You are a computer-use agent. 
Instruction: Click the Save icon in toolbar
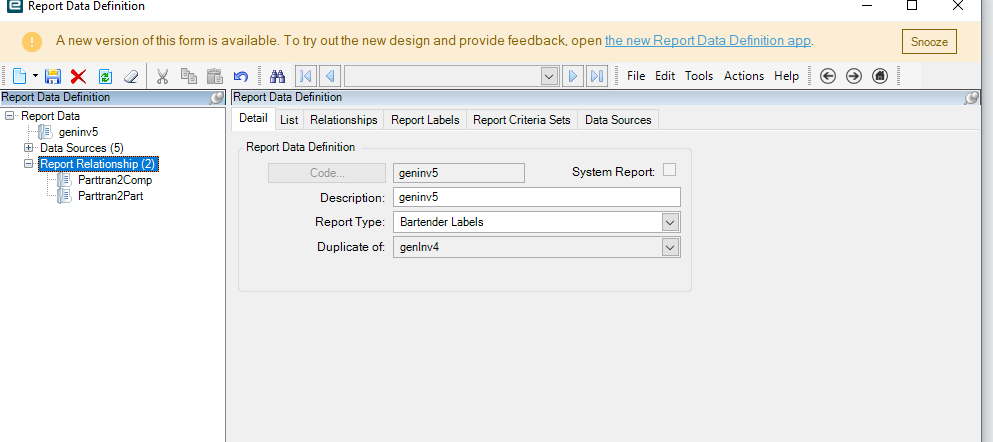pyautogui.click(x=53, y=76)
